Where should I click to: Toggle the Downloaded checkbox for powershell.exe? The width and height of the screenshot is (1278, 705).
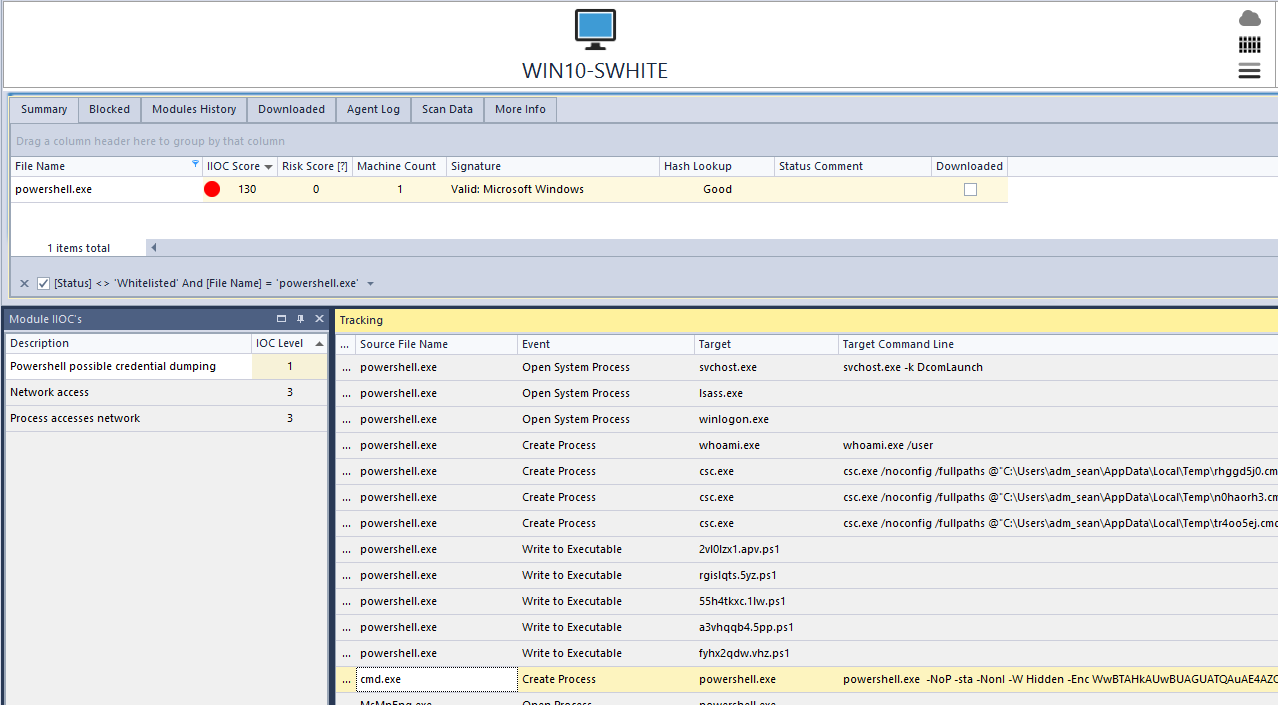click(970, 189)
